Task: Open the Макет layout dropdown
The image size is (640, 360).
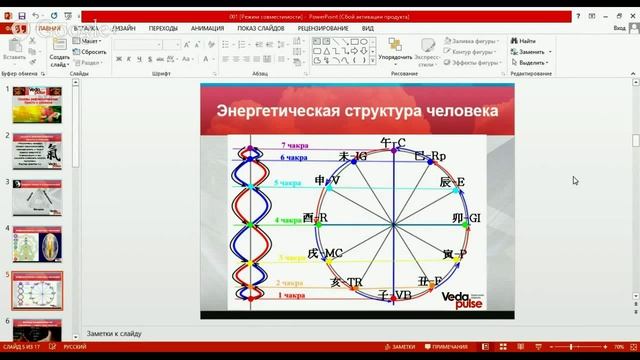Action: pos(87,41)
